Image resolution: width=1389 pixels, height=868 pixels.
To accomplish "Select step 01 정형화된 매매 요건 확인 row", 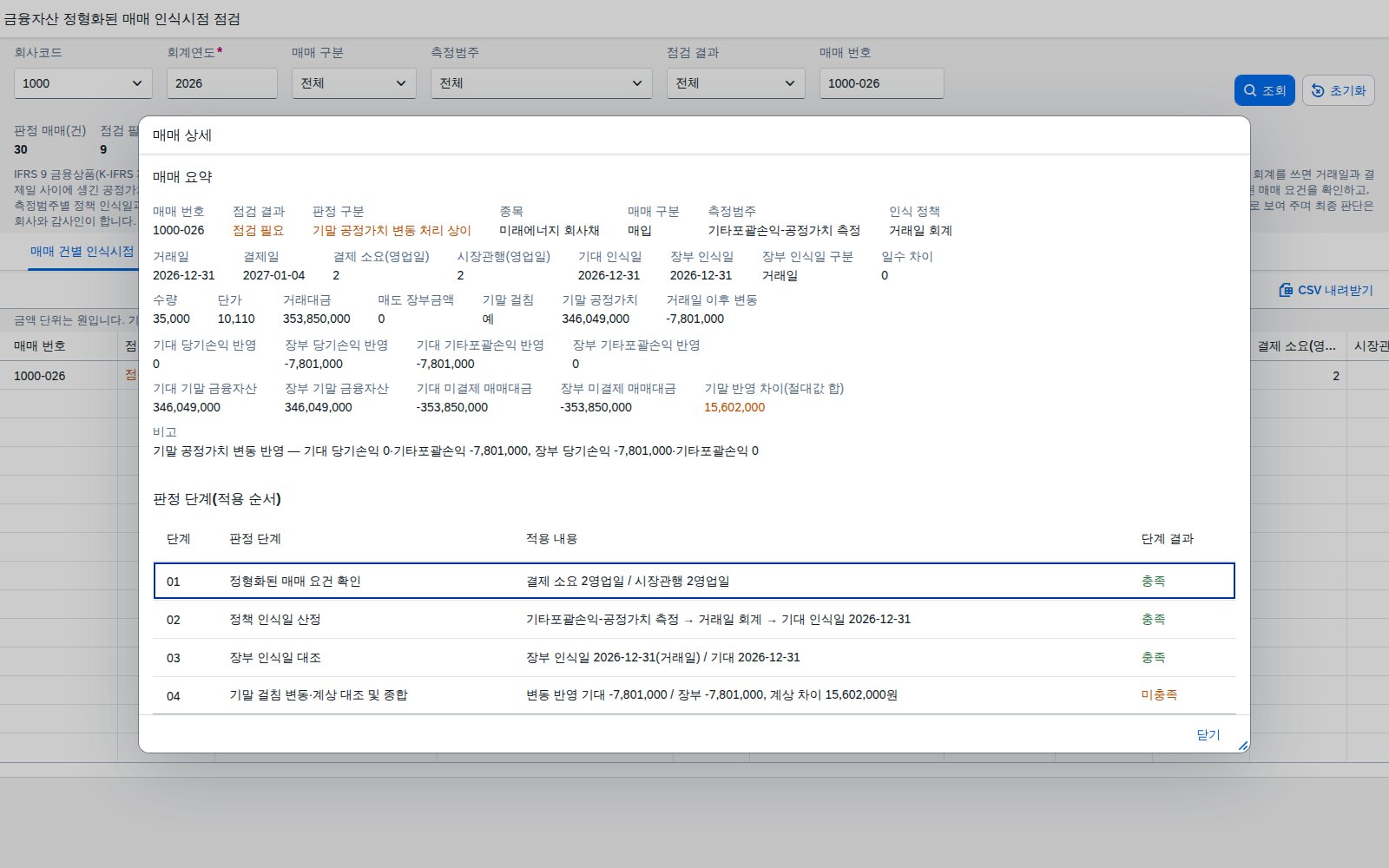I will pos(694,581).
